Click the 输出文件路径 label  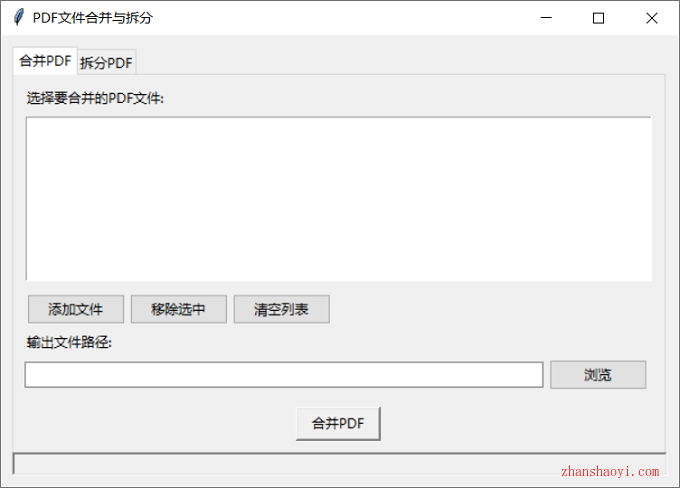[x=69, y=342]
